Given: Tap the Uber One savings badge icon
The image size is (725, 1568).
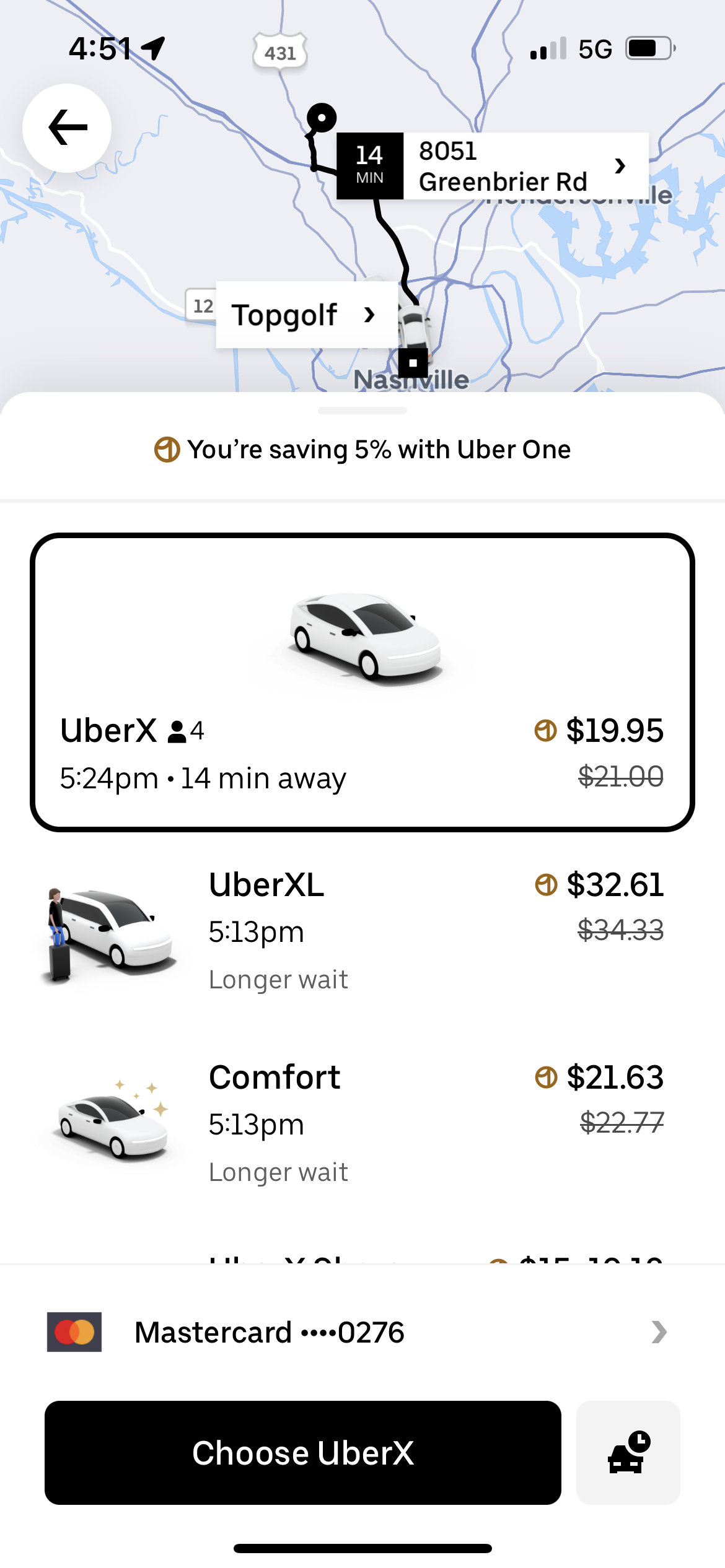Looking at the screenshot, I should [167, 450].
